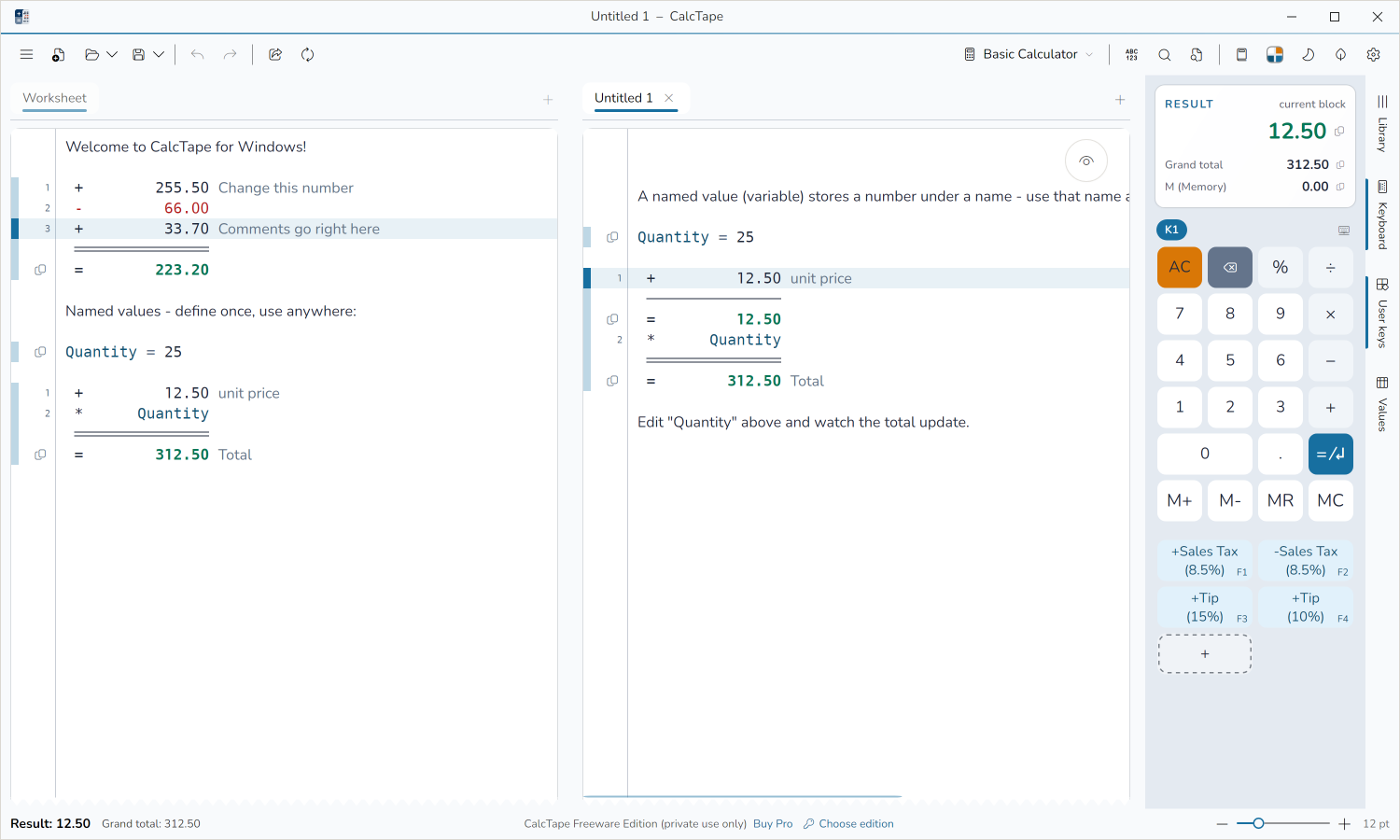Screen dimensions: 1400x840
Task: Toggle the eye visibility button
Action: [x=1086, y=161]
